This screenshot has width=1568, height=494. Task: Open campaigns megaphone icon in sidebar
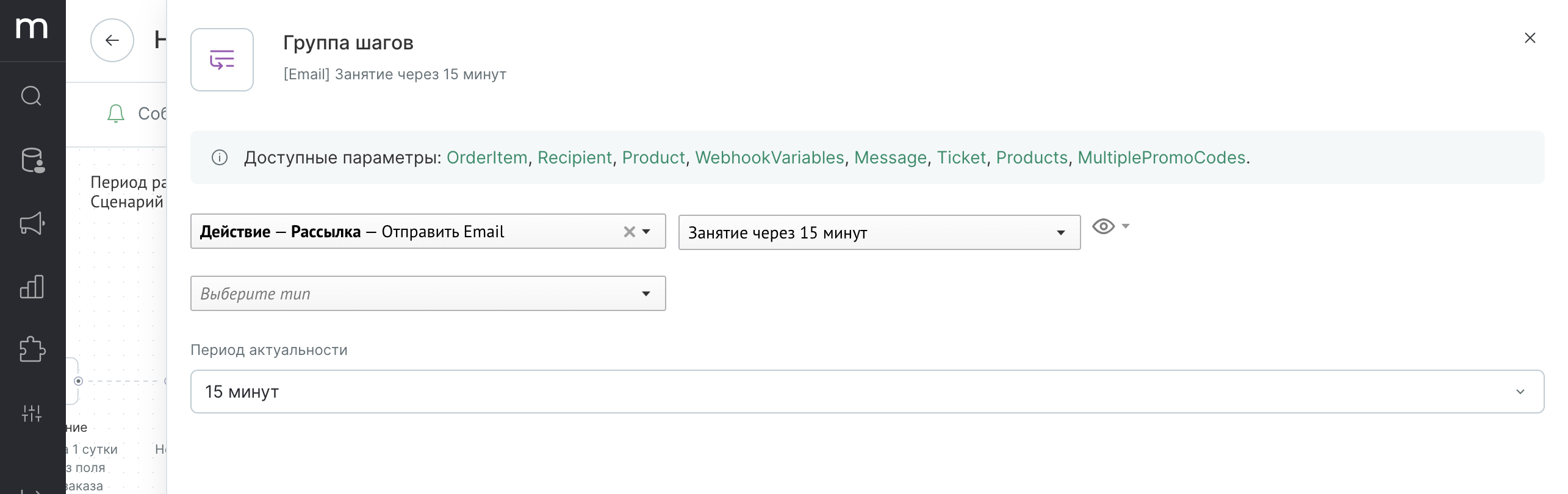[32, 223]
